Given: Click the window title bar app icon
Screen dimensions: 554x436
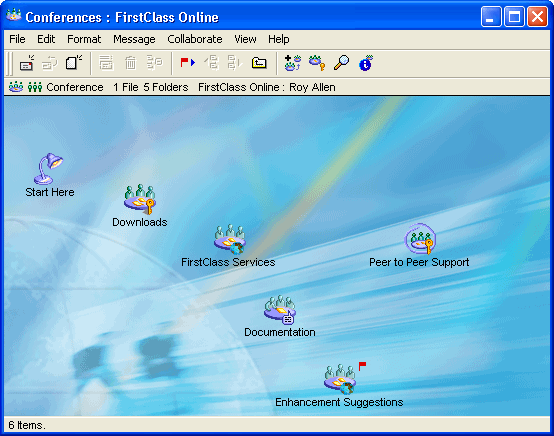Looking at the screenshot, I should (14, 16).
